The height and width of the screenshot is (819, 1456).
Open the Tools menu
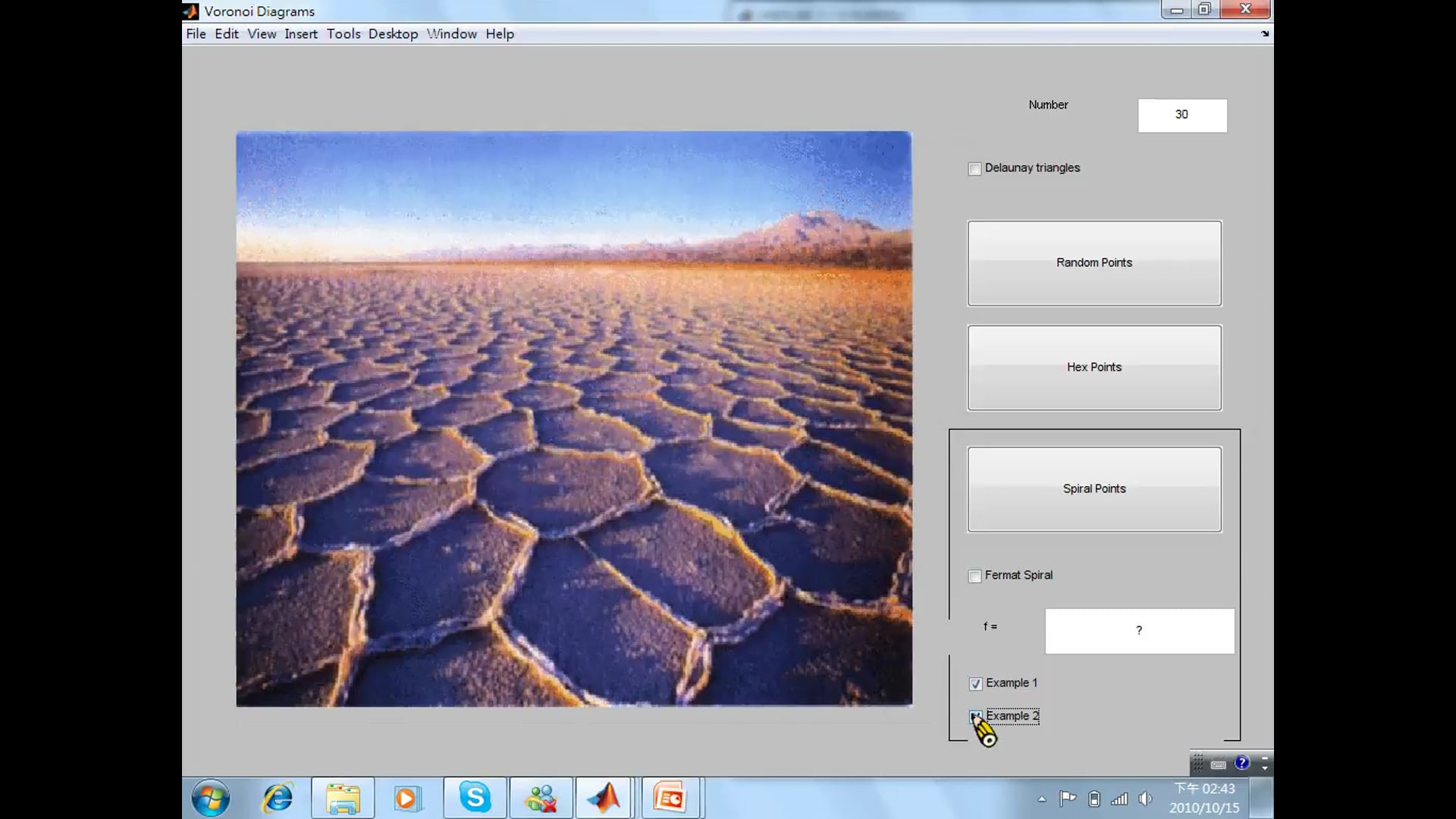[x=344, y=34]
